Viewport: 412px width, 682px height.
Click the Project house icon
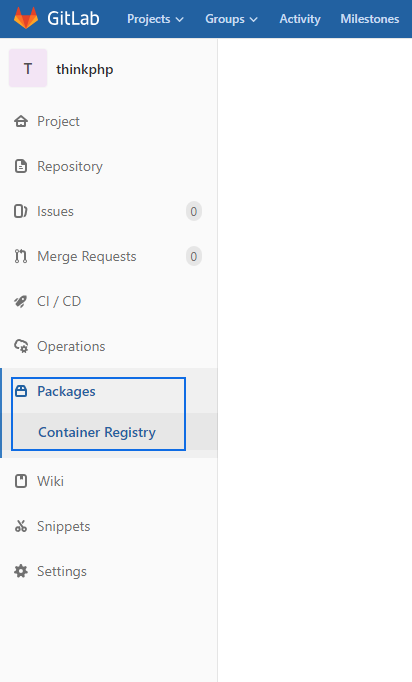[21, 121]
